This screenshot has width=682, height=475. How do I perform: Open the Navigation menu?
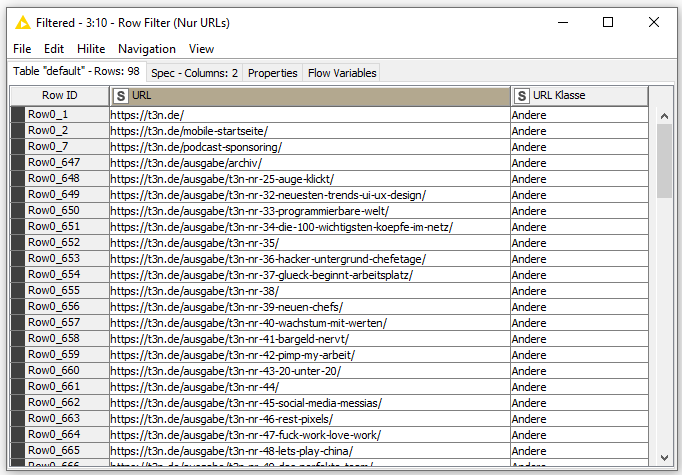click(147, 49)
